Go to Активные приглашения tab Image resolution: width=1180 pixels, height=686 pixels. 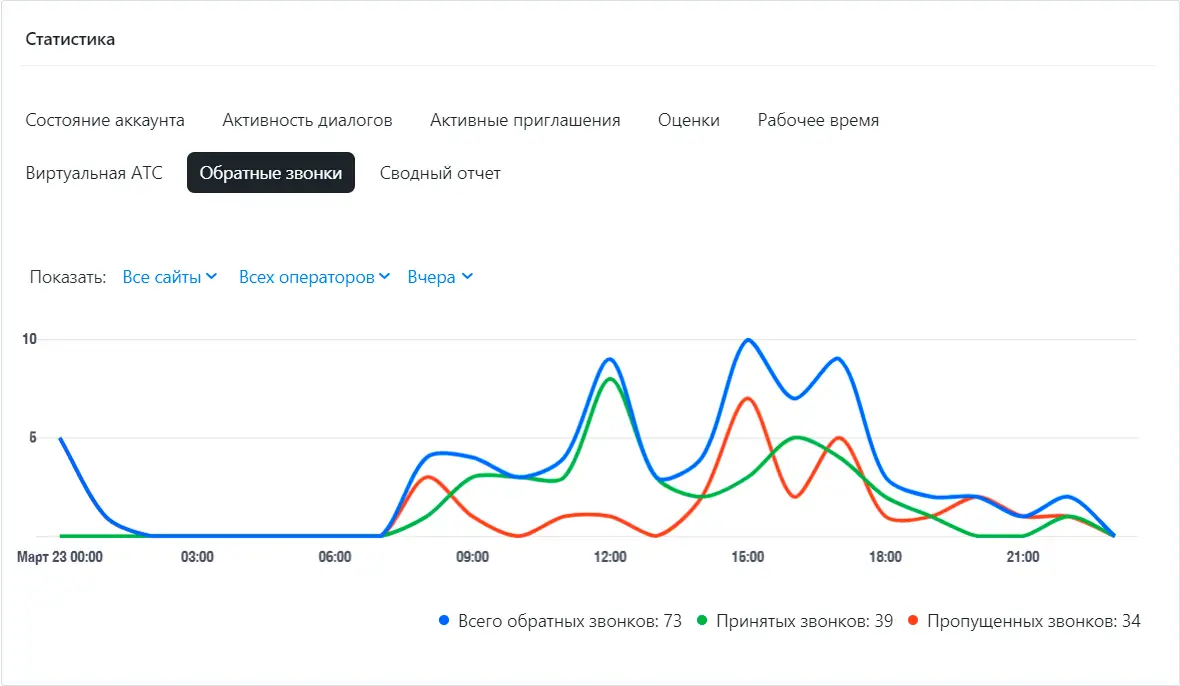(525, 120)
